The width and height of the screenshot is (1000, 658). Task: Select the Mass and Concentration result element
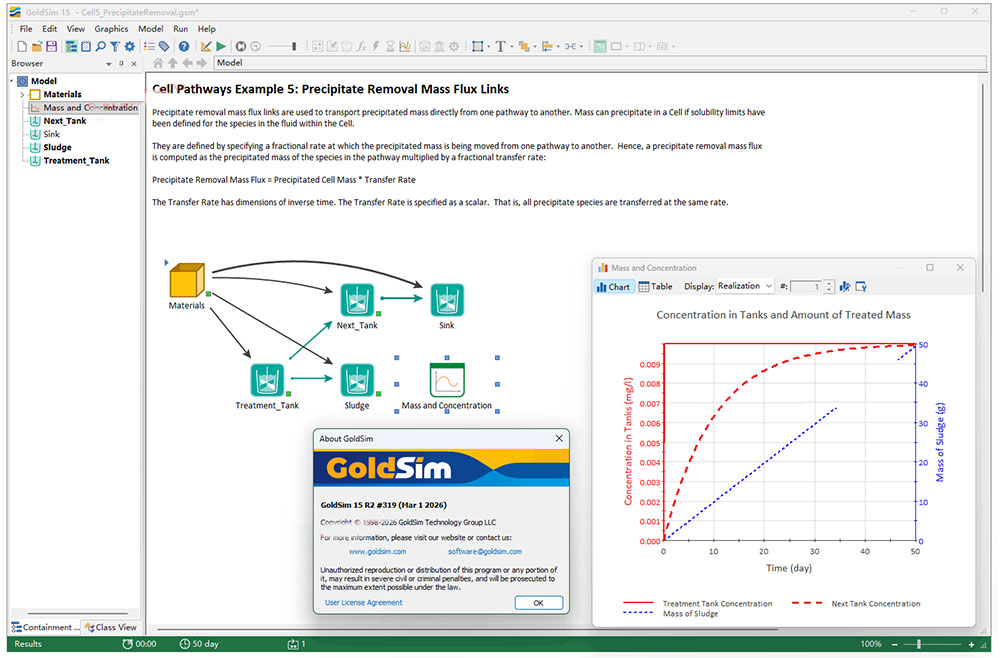(x=446, y=380)
